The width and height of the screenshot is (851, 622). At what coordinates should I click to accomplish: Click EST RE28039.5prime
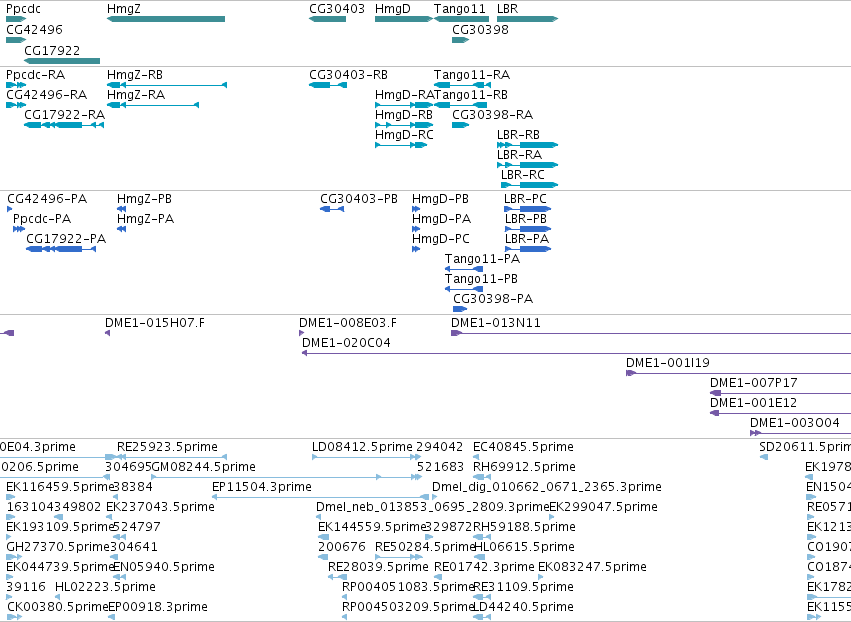(378, 567)
